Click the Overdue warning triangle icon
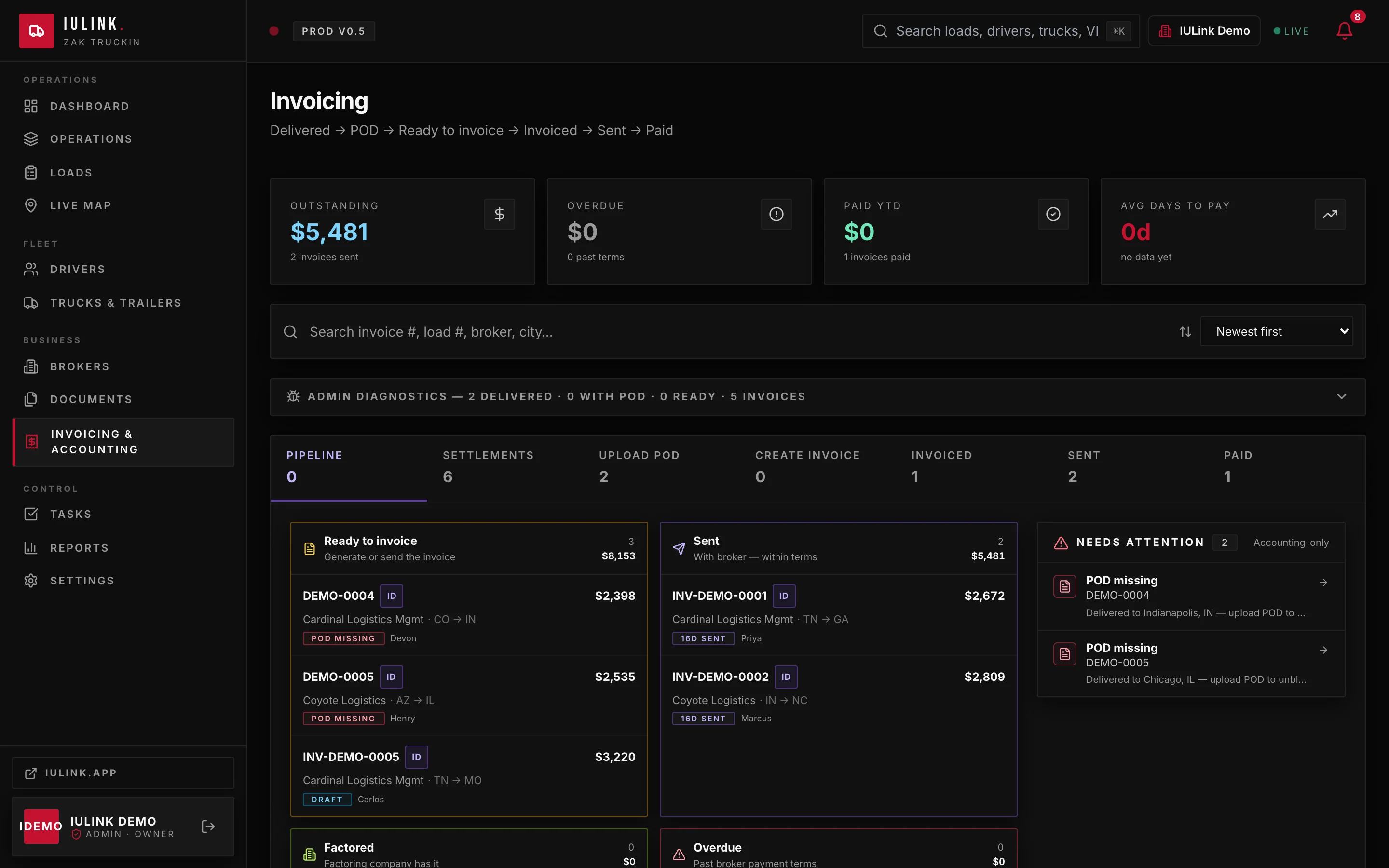The image size is (1389, 868). coord(679,855)
